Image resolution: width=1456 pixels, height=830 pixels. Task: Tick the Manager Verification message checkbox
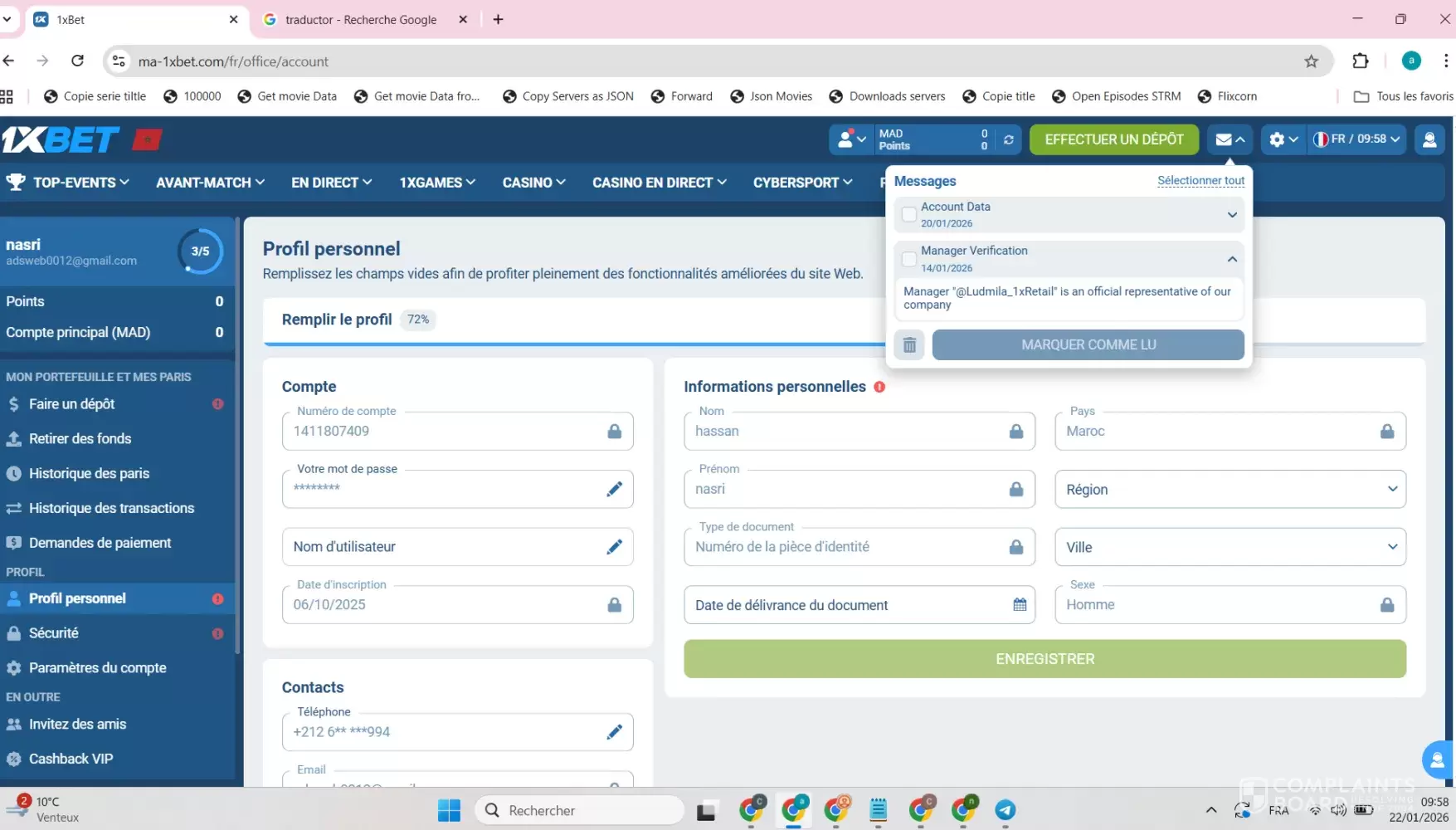click(909, 259)
